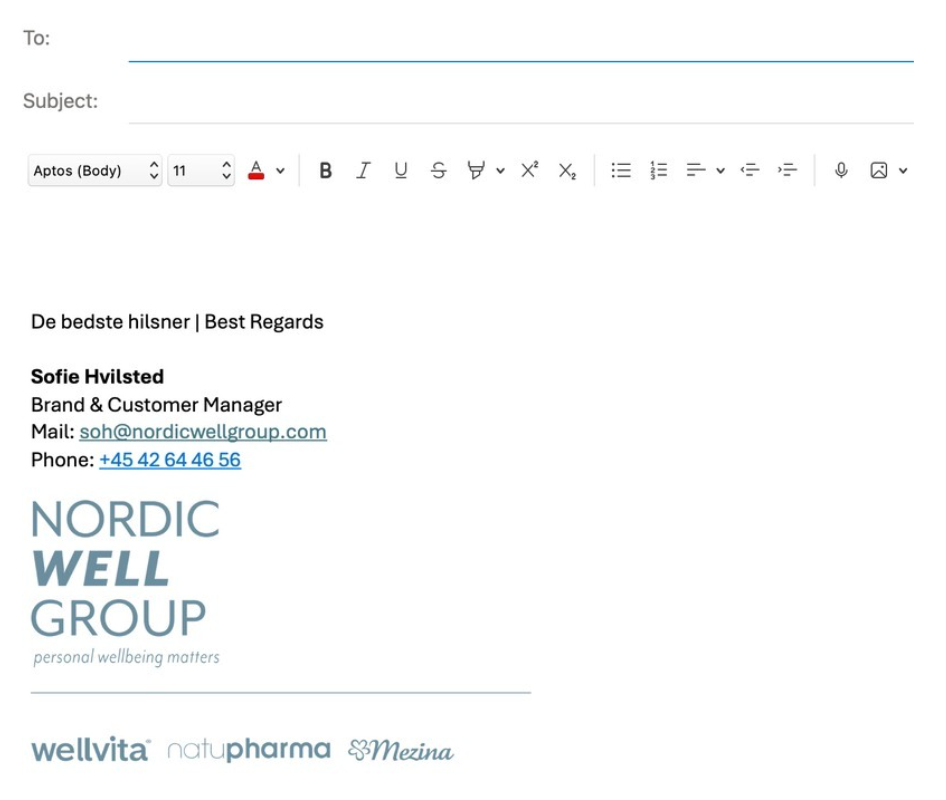This screenshot has height=800, width=946.
Task: Toggle bold formatting
Action: point(324,170)
